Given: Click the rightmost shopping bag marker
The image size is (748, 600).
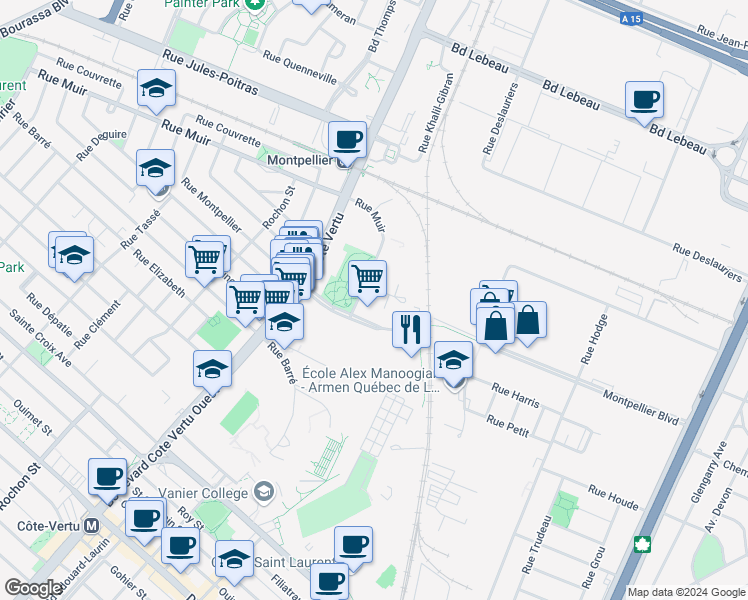Looking at the screenshot, I should [x=529, y=321].
